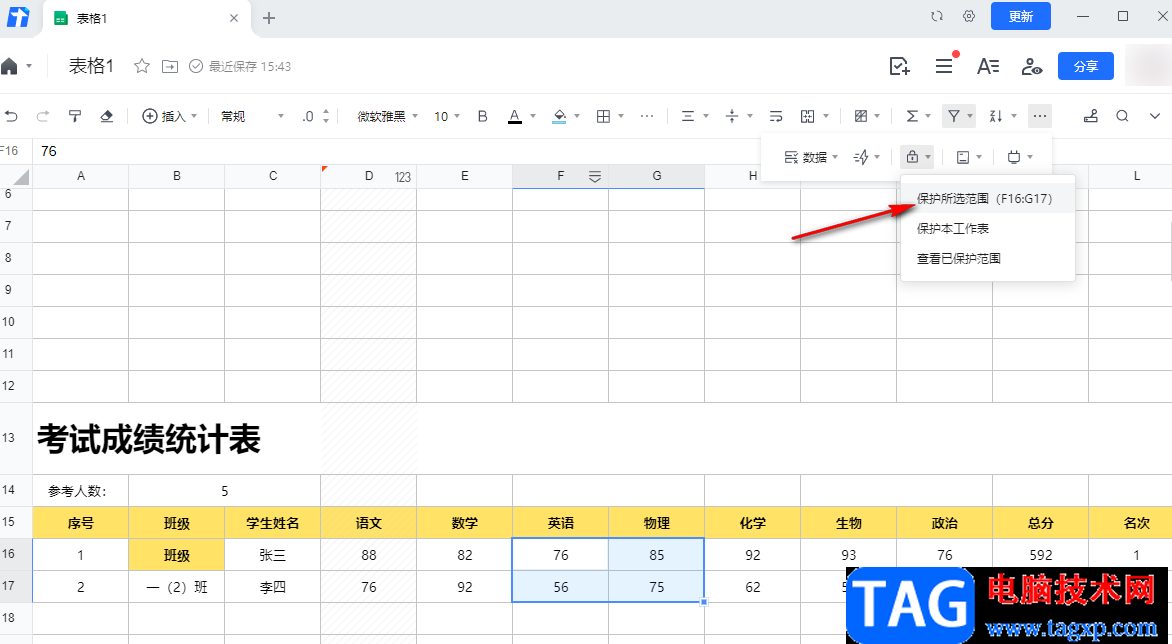Open the hamburger menu with red dot
Screen dimensions: 1172x644
click(x=944, y=66)
